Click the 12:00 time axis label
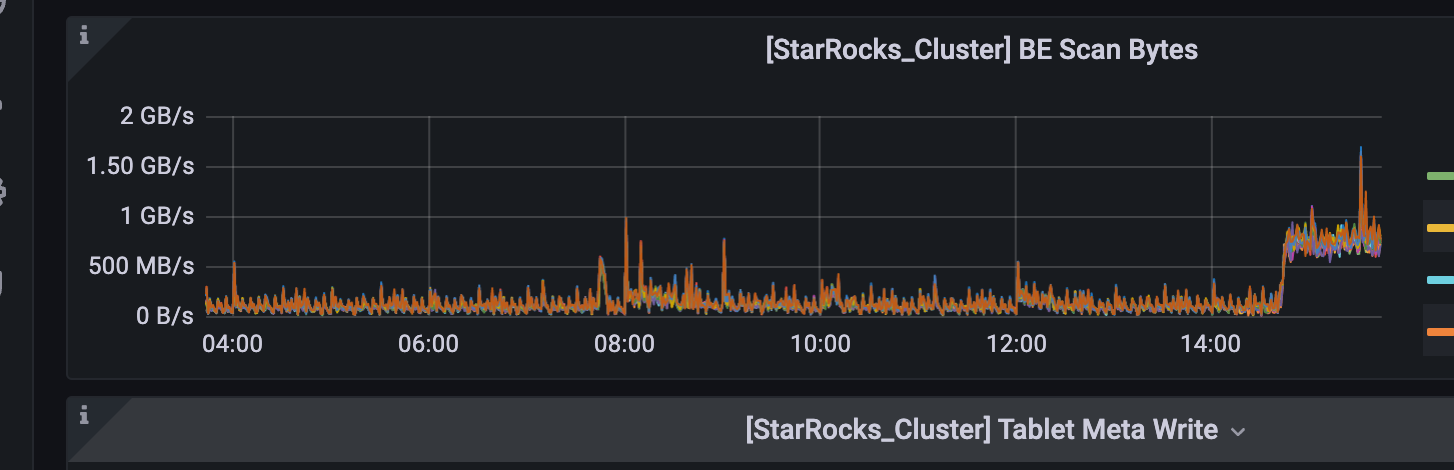The width and height of the screenshot is (1454, 470). point(1016,345)
